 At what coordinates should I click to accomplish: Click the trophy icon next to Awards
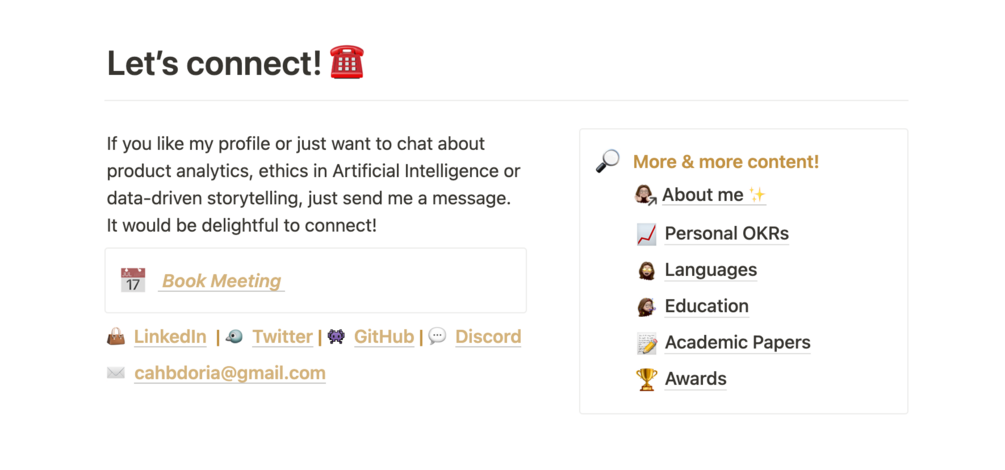(x=647, y=379)
